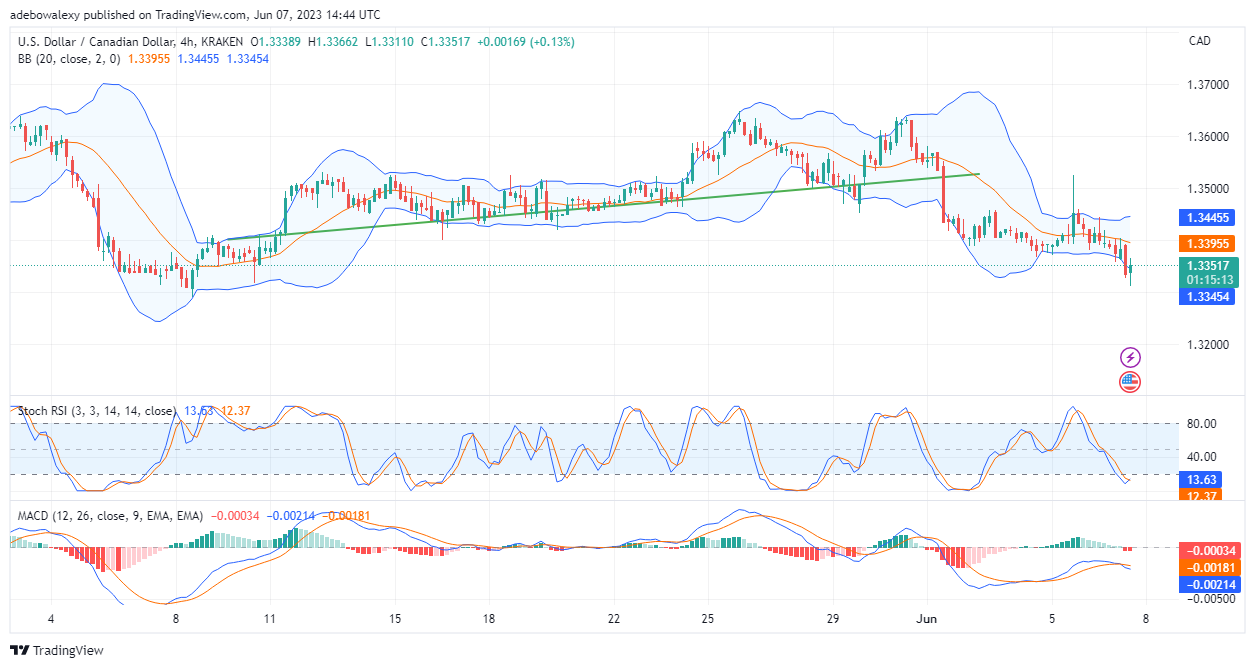
Task: Click the 80.00 level on the Stoch RSI scale
Action: pos(1201,424)
